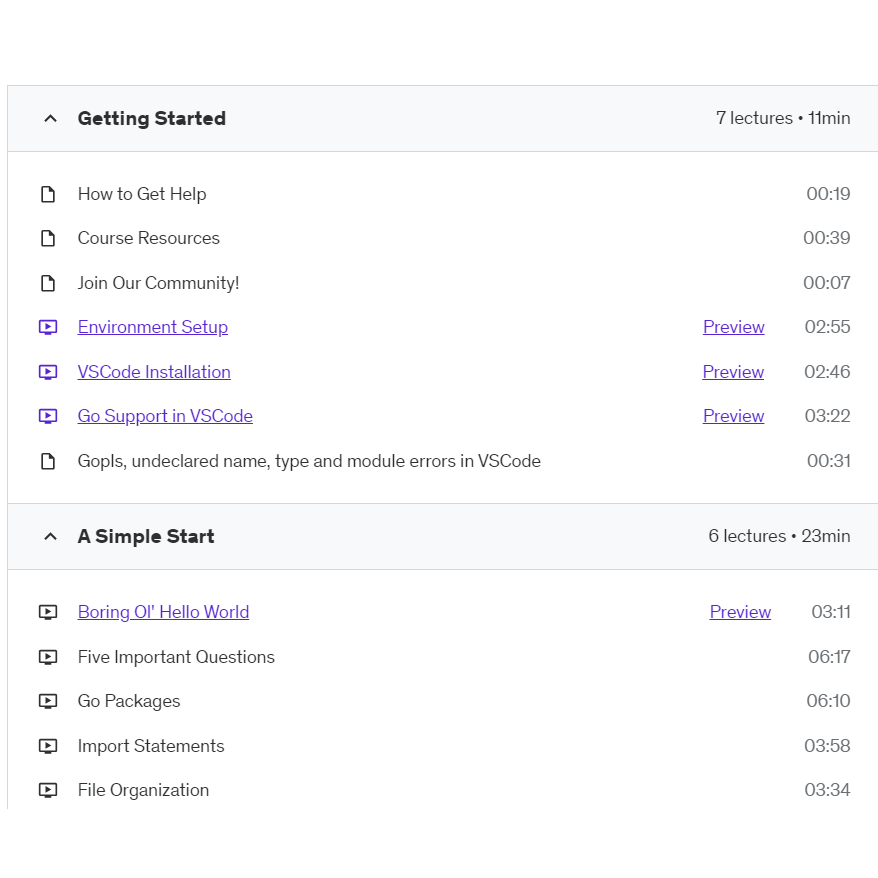
Task: Select the File Organization lecture row
Action: click(144, 790)
